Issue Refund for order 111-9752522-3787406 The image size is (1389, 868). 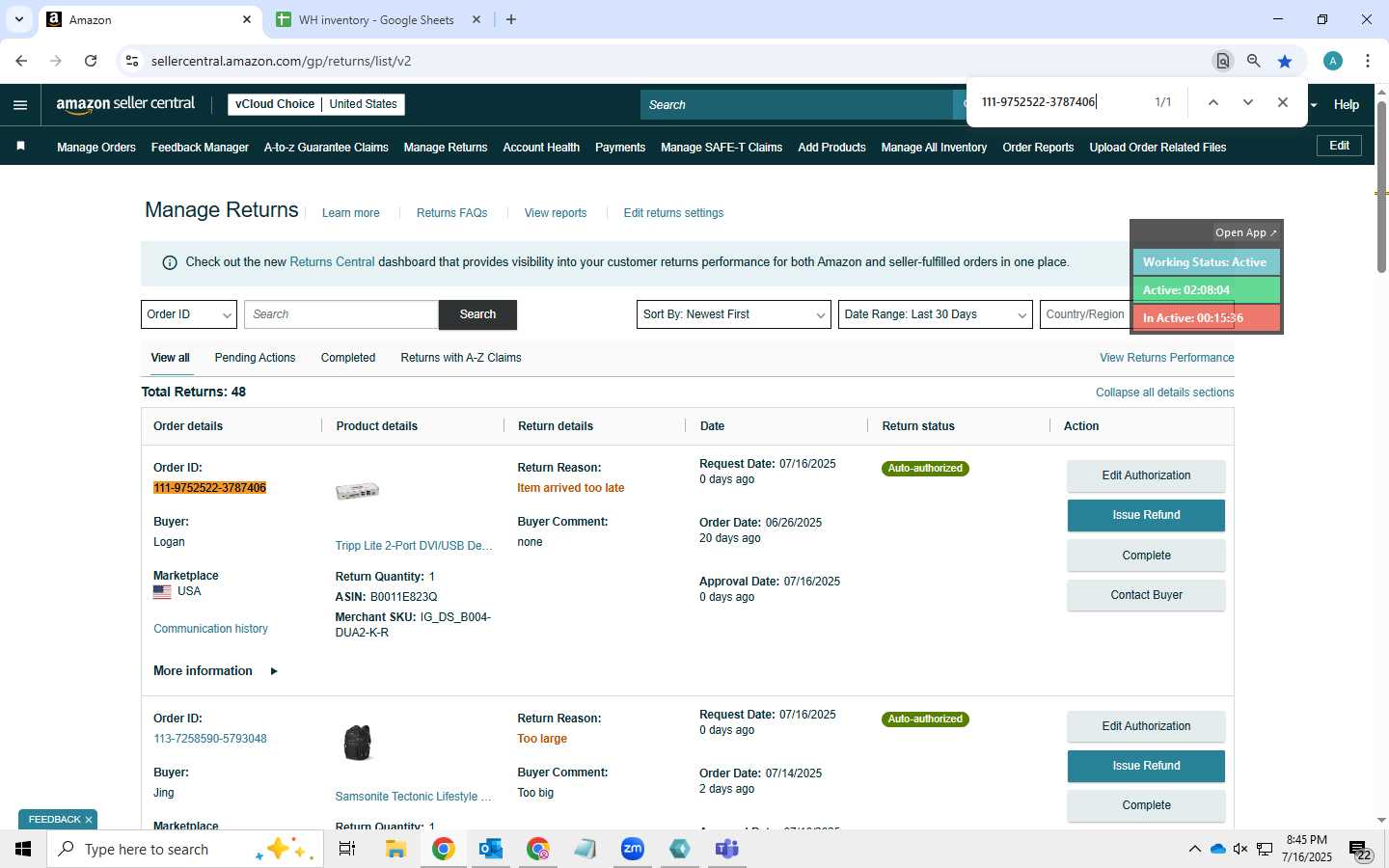click(x=1146, y=515)
